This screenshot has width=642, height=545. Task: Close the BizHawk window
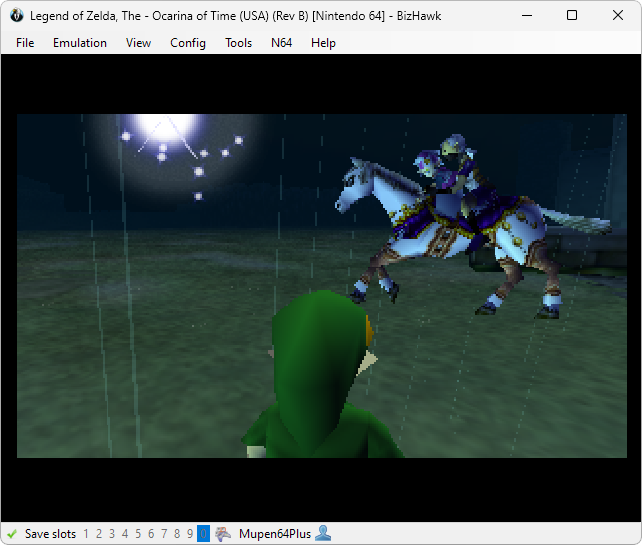click(618, 16)
